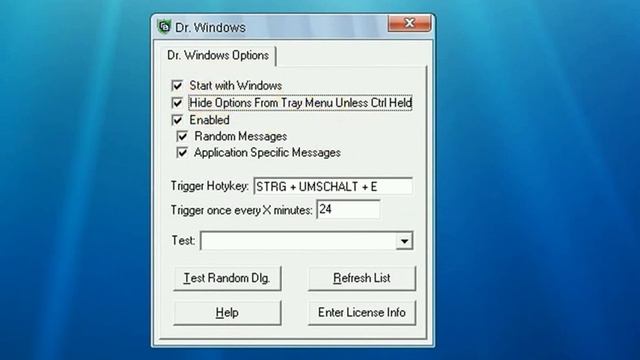Click the Dr. Windows window title text
The height and width of the screenshot is (360, 640).
coord(210,27)
